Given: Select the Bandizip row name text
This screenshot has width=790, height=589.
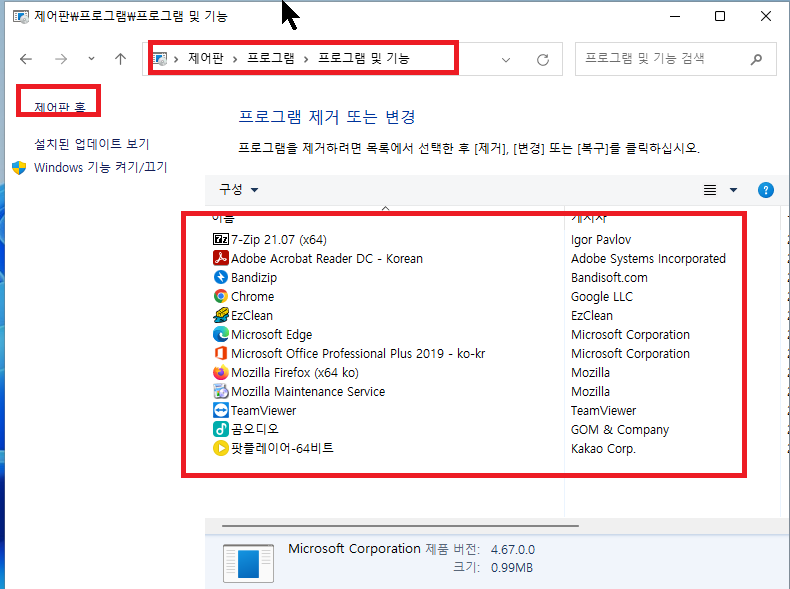Looking at the screenshot, I should [254, 278].
